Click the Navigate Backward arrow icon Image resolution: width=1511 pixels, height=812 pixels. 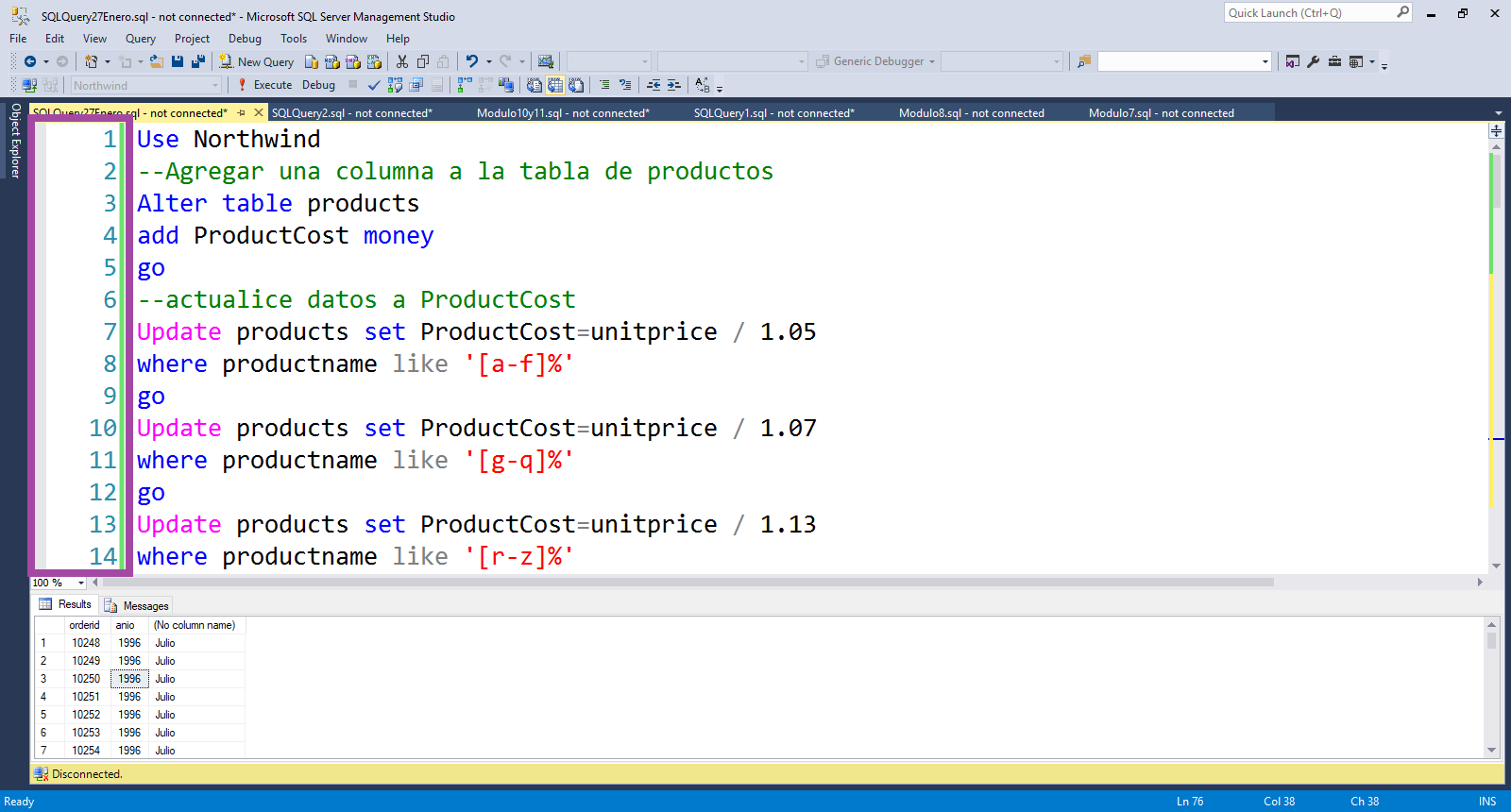(x=30, y=61)
